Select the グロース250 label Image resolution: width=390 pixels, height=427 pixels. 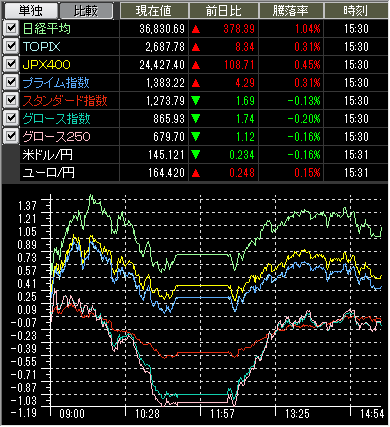pyautogui.click(x=56, y=137)
